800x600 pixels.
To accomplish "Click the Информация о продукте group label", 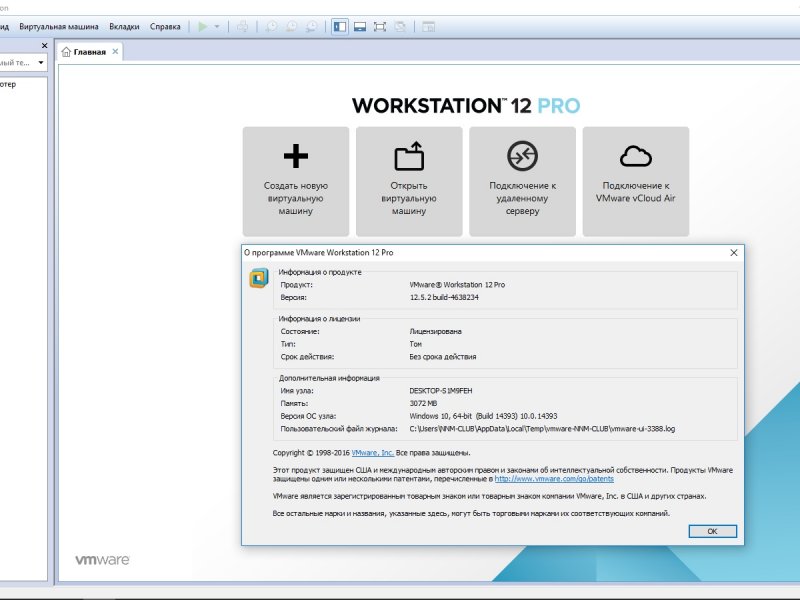I will (x=320, y=272).
